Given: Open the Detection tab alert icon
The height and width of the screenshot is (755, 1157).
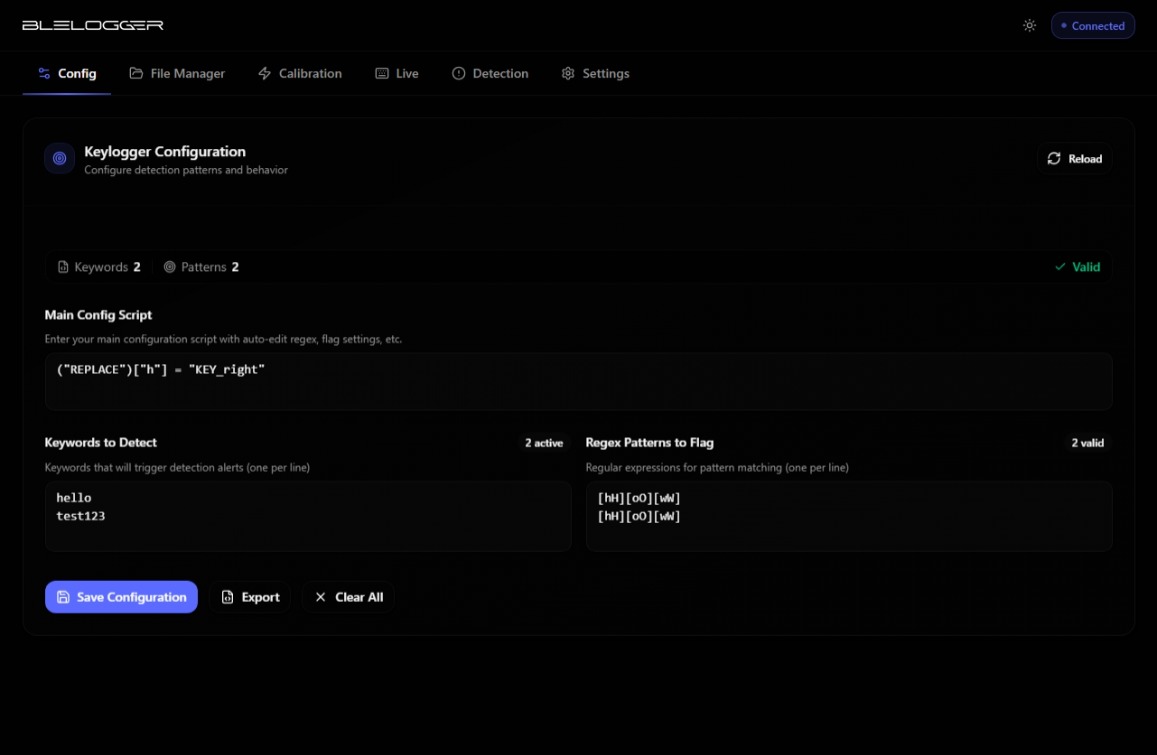Looking at the screenshot, I should 459,74.
